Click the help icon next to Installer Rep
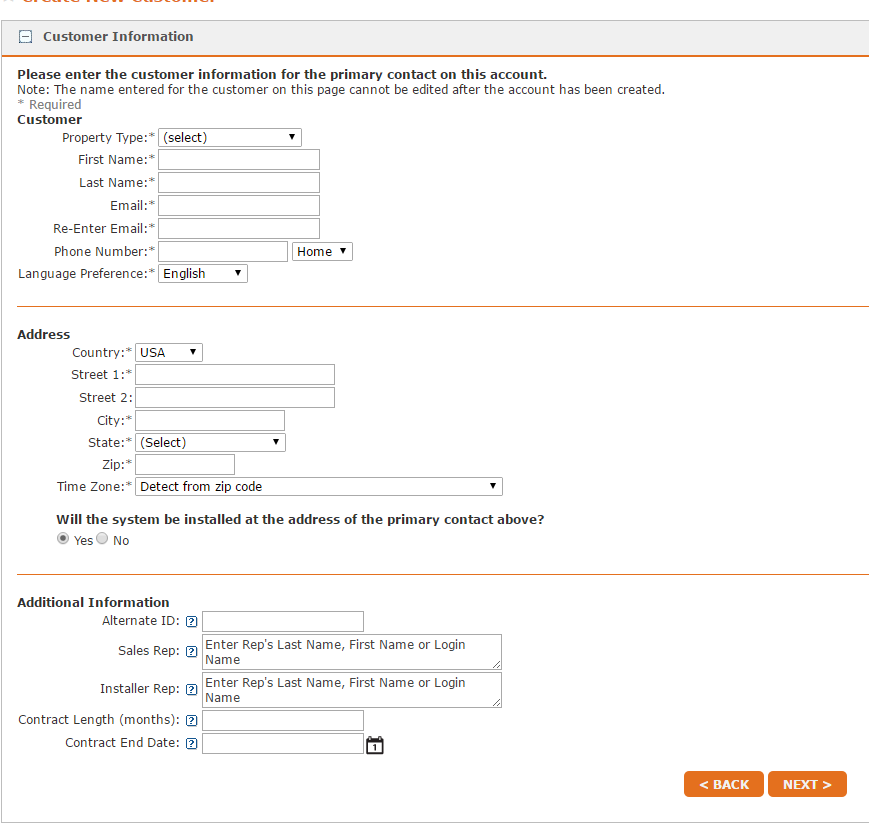Viewport: 869px width, 825px height. pos(192,690)
